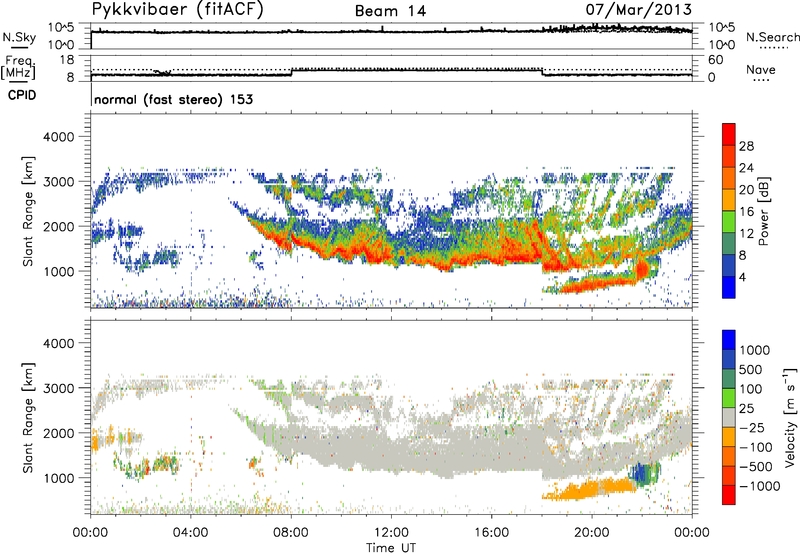Image resolution: width=800 pixels, height=554 pixels.
Task: Click the title 'Pykkvibaer (fitACF)'
Action: click(x=178, y=9)
